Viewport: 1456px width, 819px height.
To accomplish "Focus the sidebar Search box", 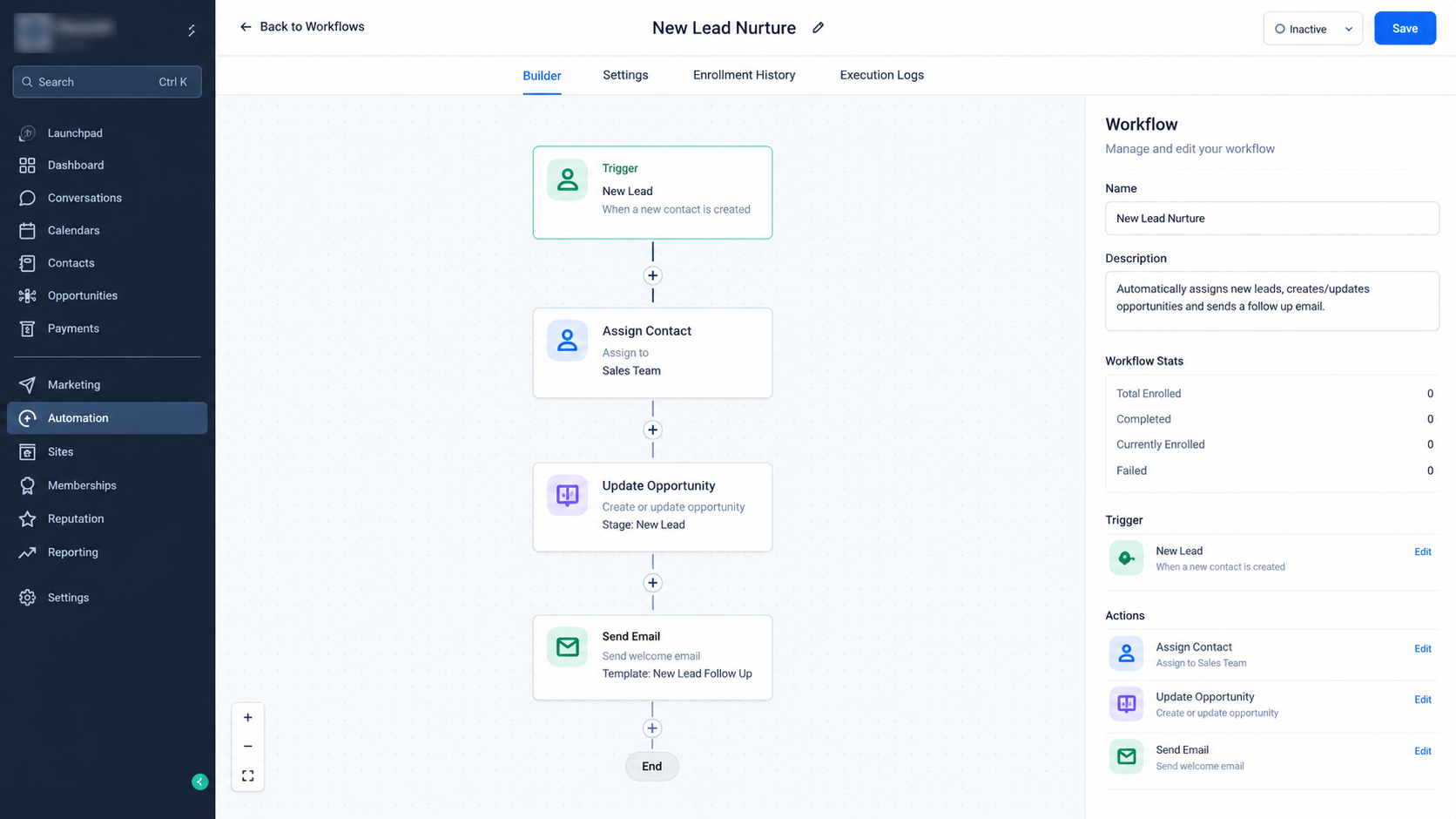I will pyautogui.click(x=107, y=82).
